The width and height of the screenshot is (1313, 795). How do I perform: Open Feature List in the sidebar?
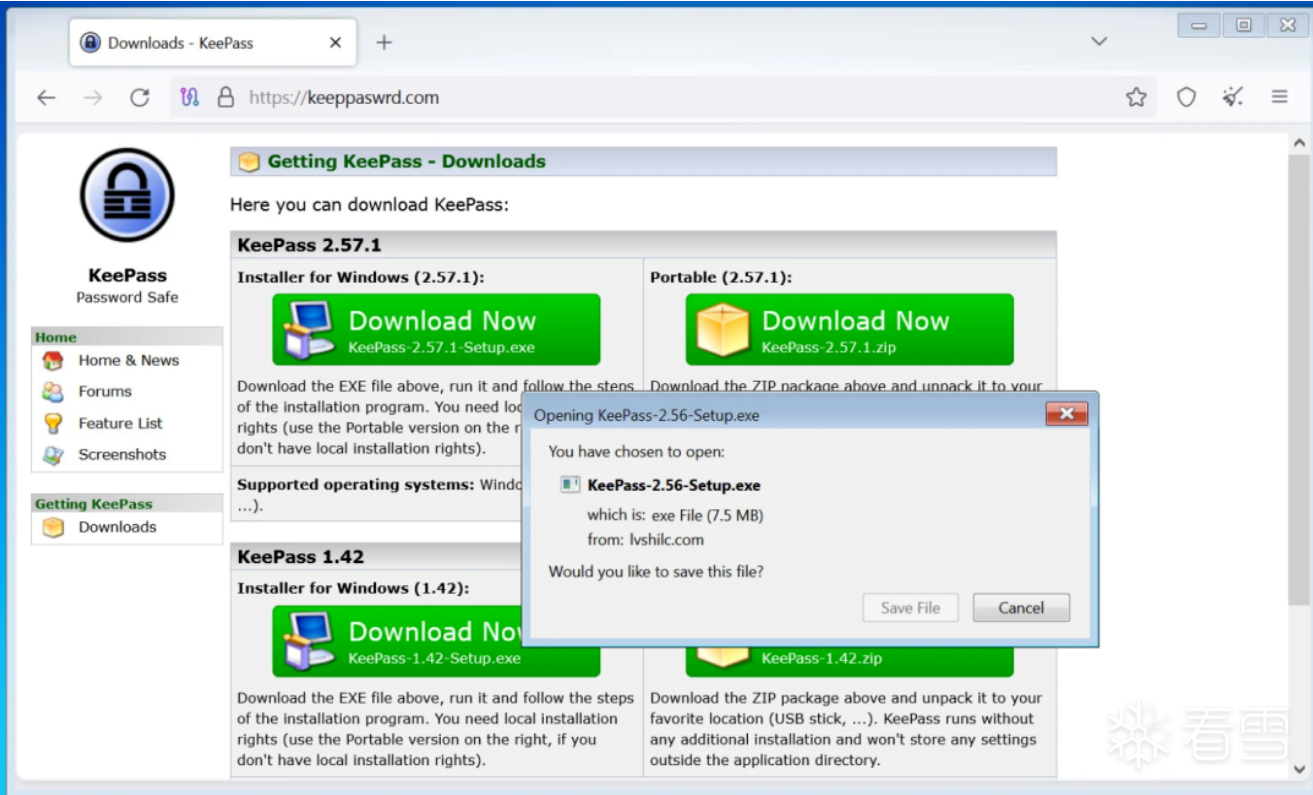pos(120,423)
